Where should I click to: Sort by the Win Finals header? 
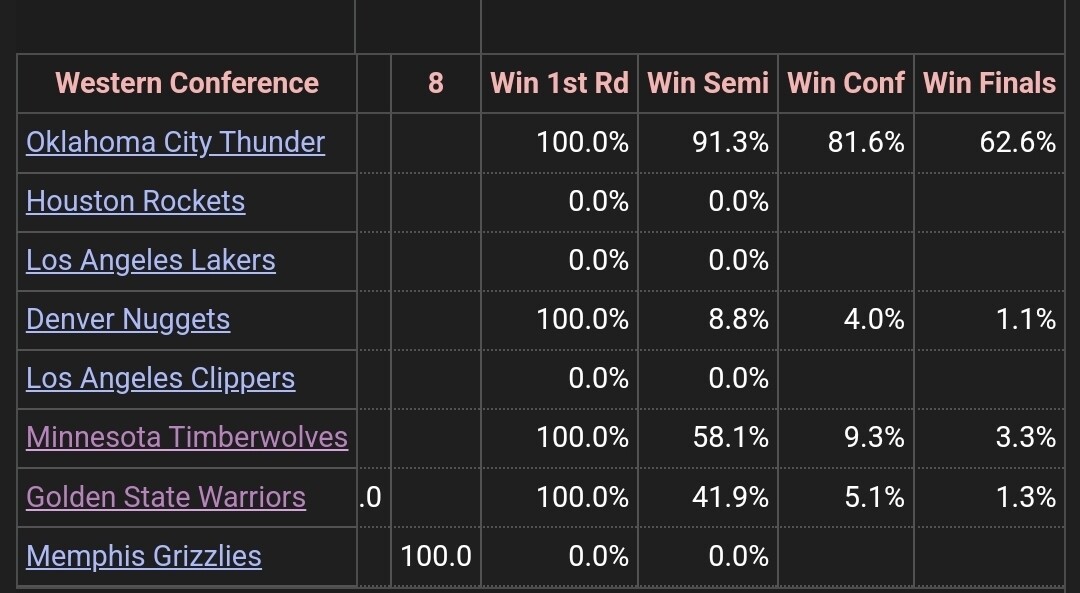[x=989, y=83]
